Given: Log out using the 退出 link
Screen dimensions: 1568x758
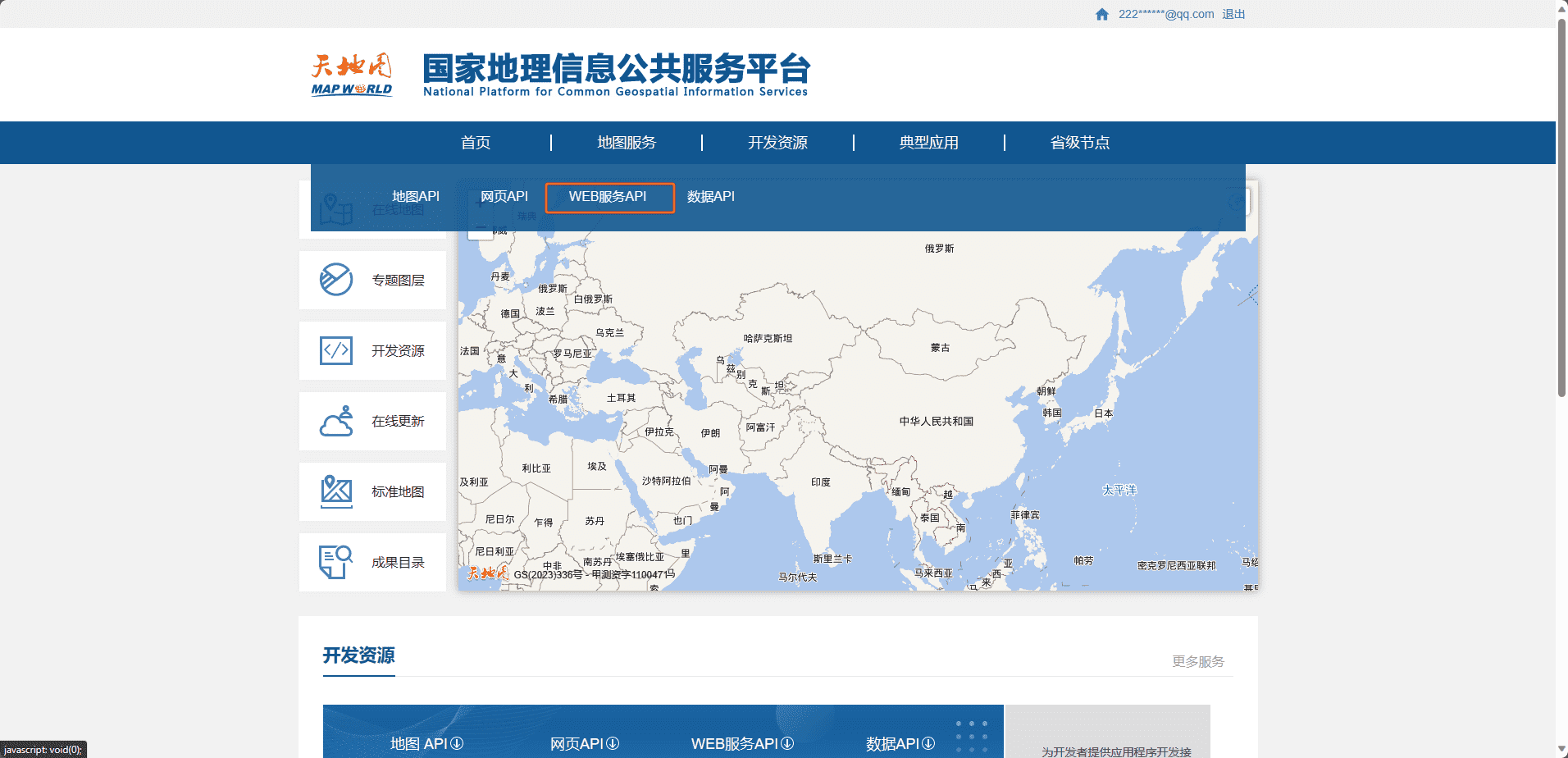Looking at the screenshot, I should [1233, 14].
